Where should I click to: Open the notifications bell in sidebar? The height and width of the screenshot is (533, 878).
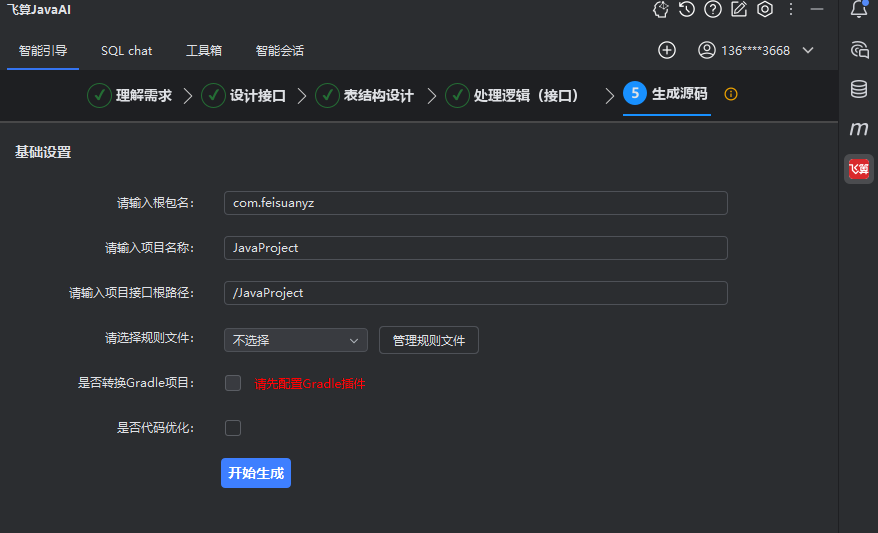pyautogui.click(x=859, y=9)
